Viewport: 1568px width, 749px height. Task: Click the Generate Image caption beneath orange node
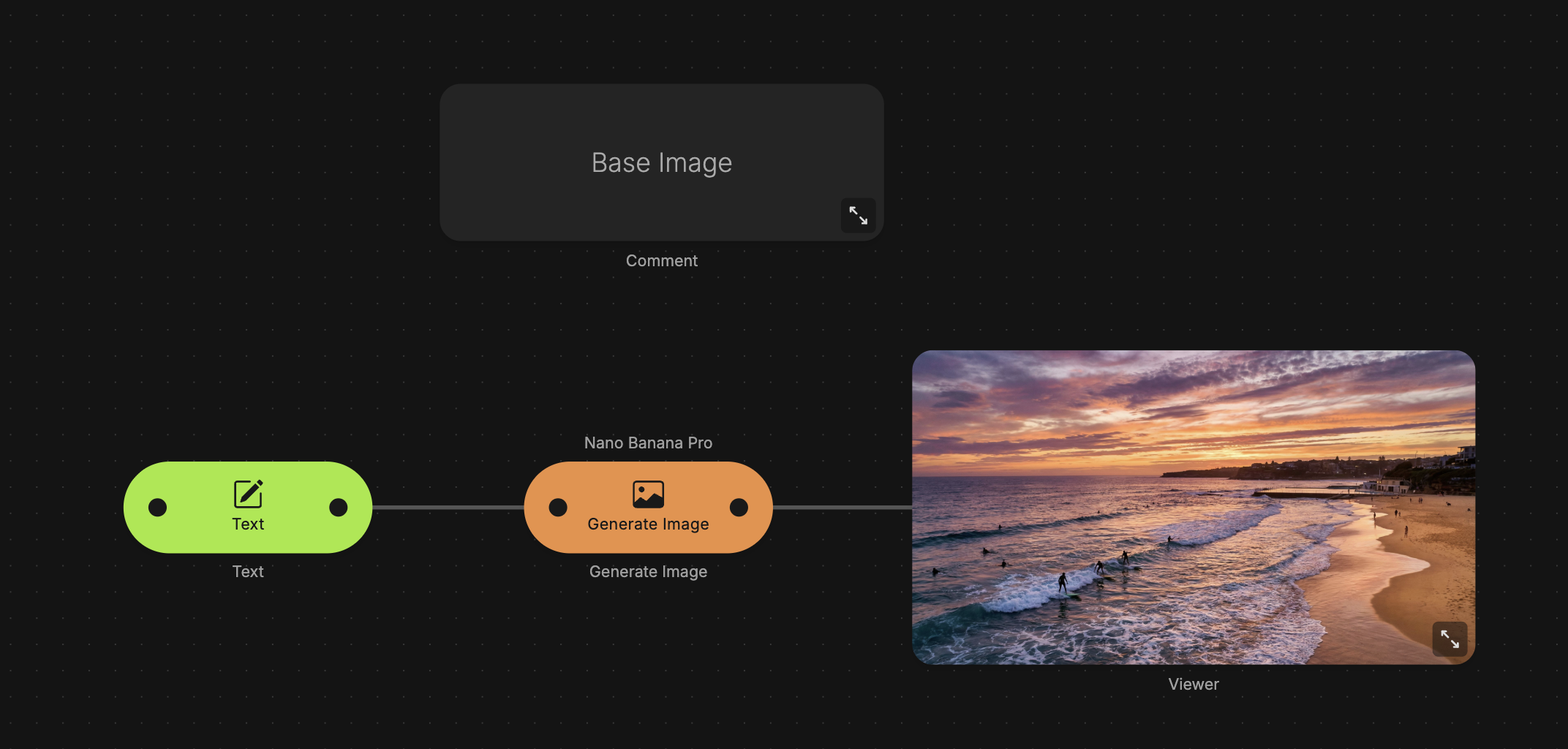pos(648,572)
